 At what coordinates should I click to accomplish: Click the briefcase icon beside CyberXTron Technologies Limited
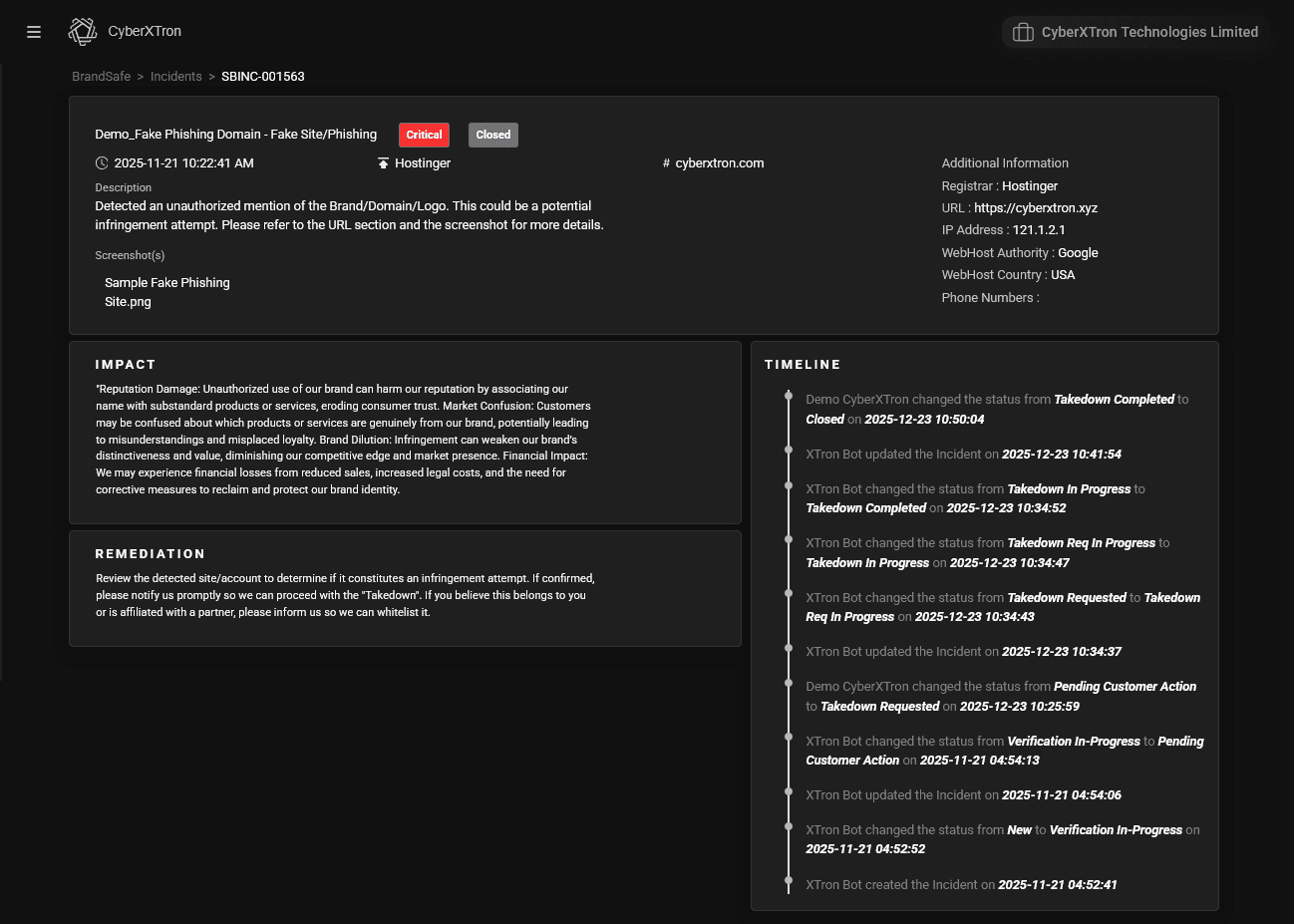(1023, 32)
